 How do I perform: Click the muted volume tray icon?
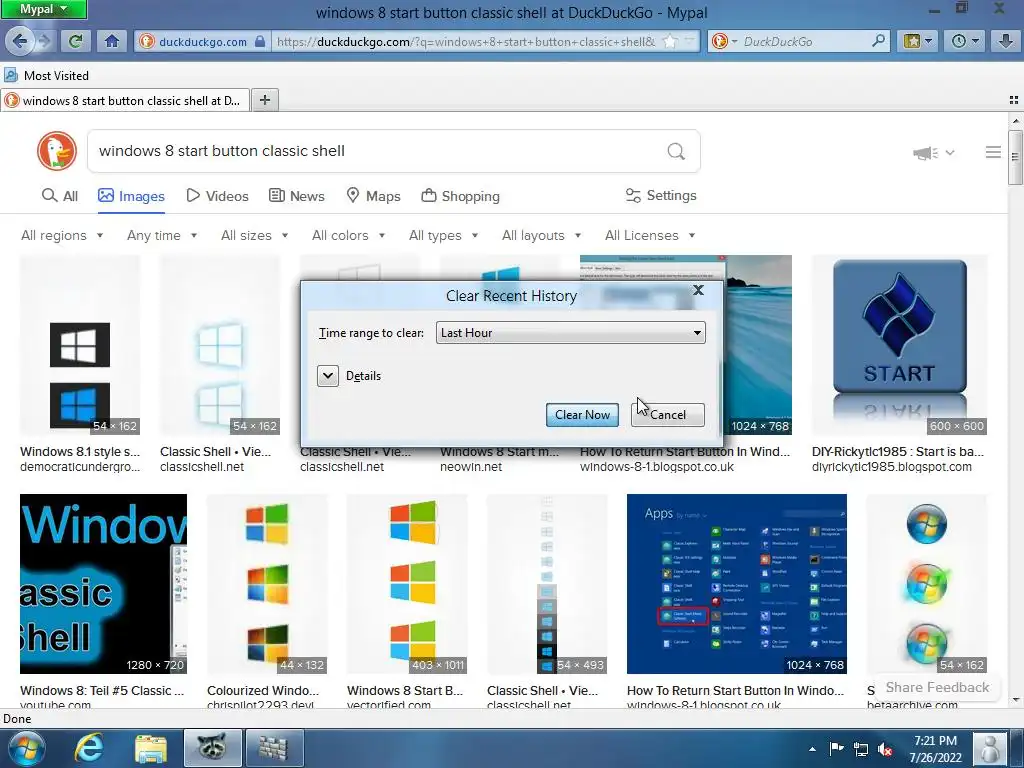pyautogui.click(x=885, y=749)
